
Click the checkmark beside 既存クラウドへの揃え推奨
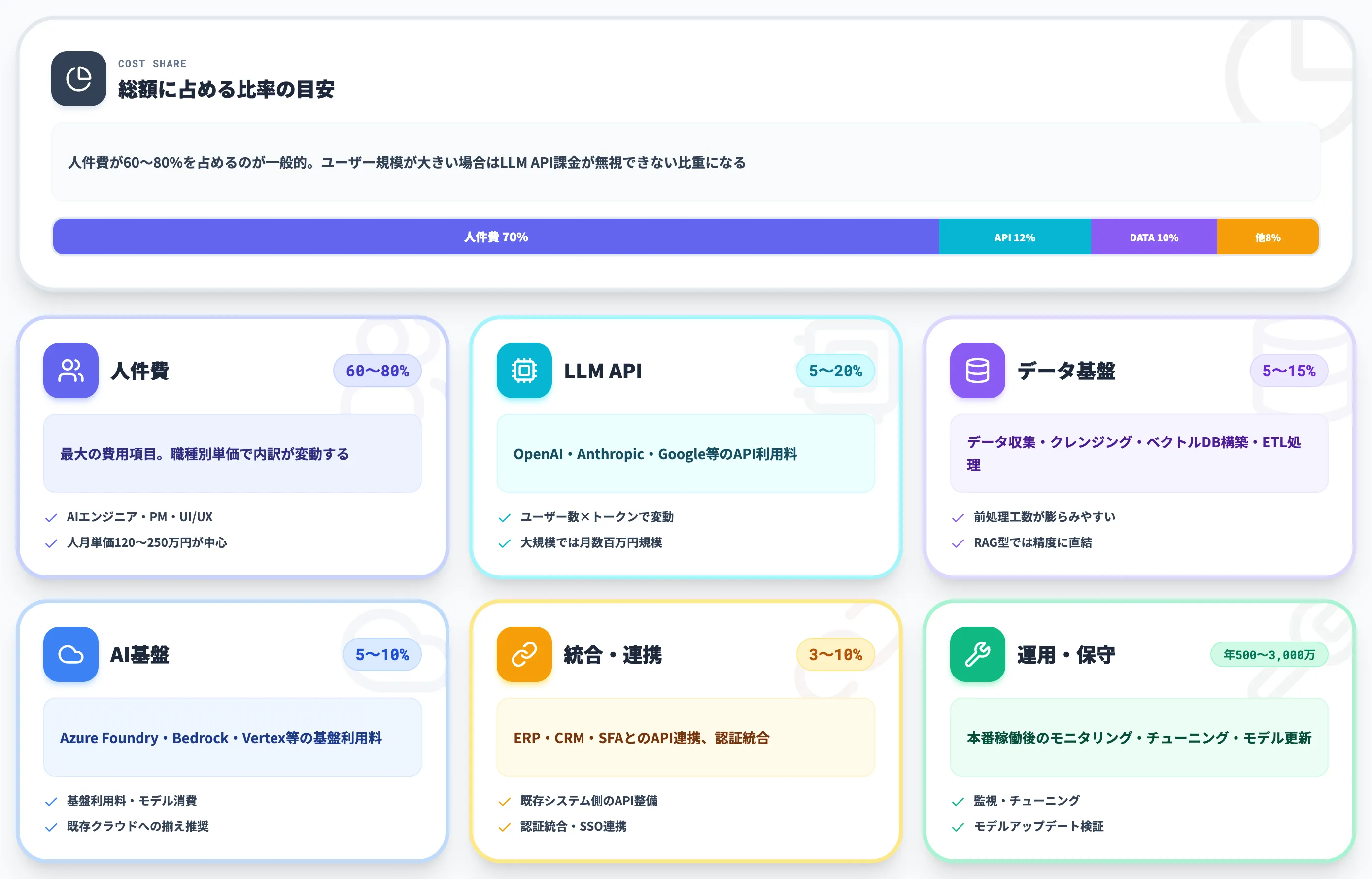(x=51, y=827)
